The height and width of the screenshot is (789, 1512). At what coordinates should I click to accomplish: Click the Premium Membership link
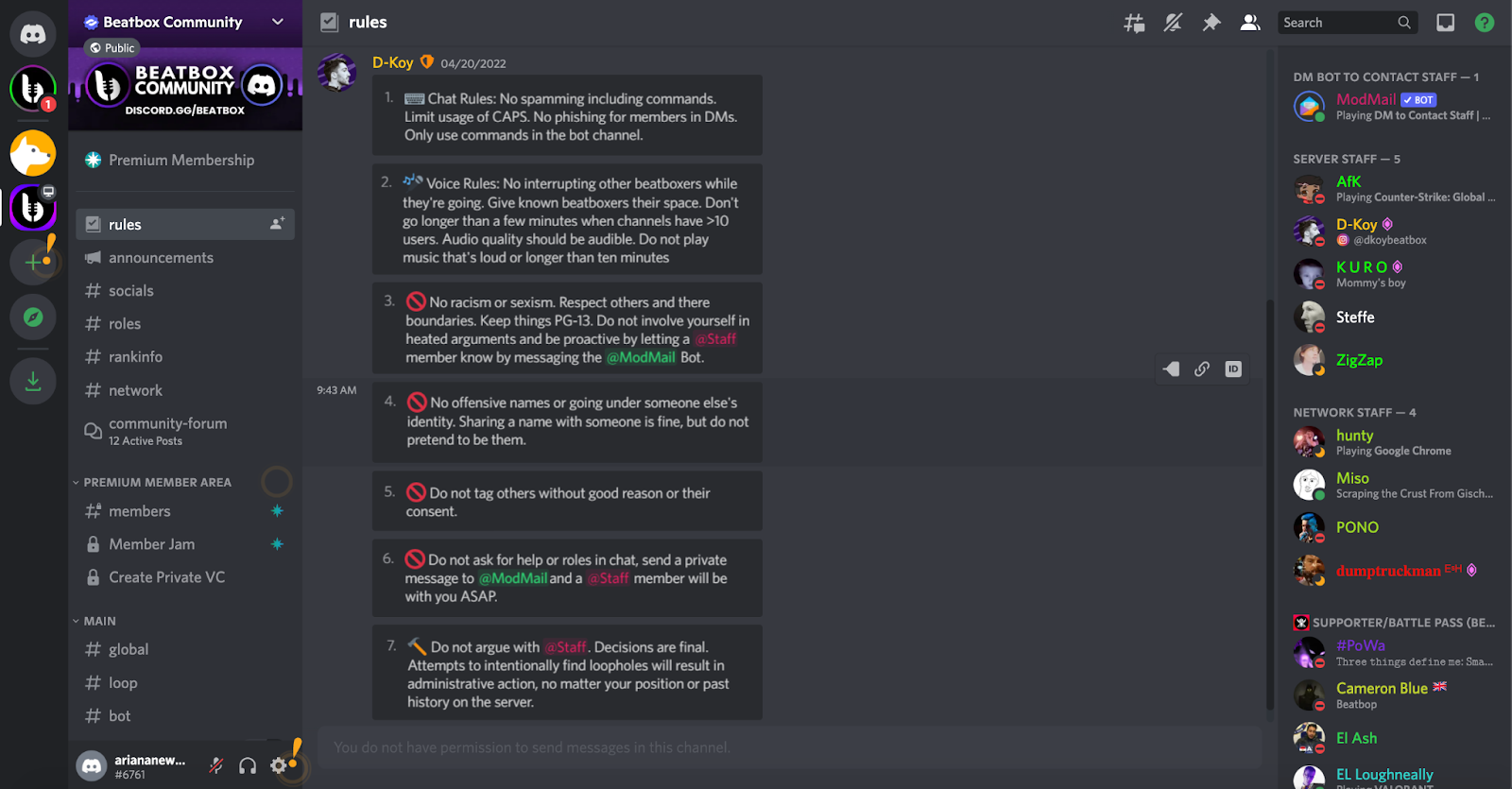(180, 161)
